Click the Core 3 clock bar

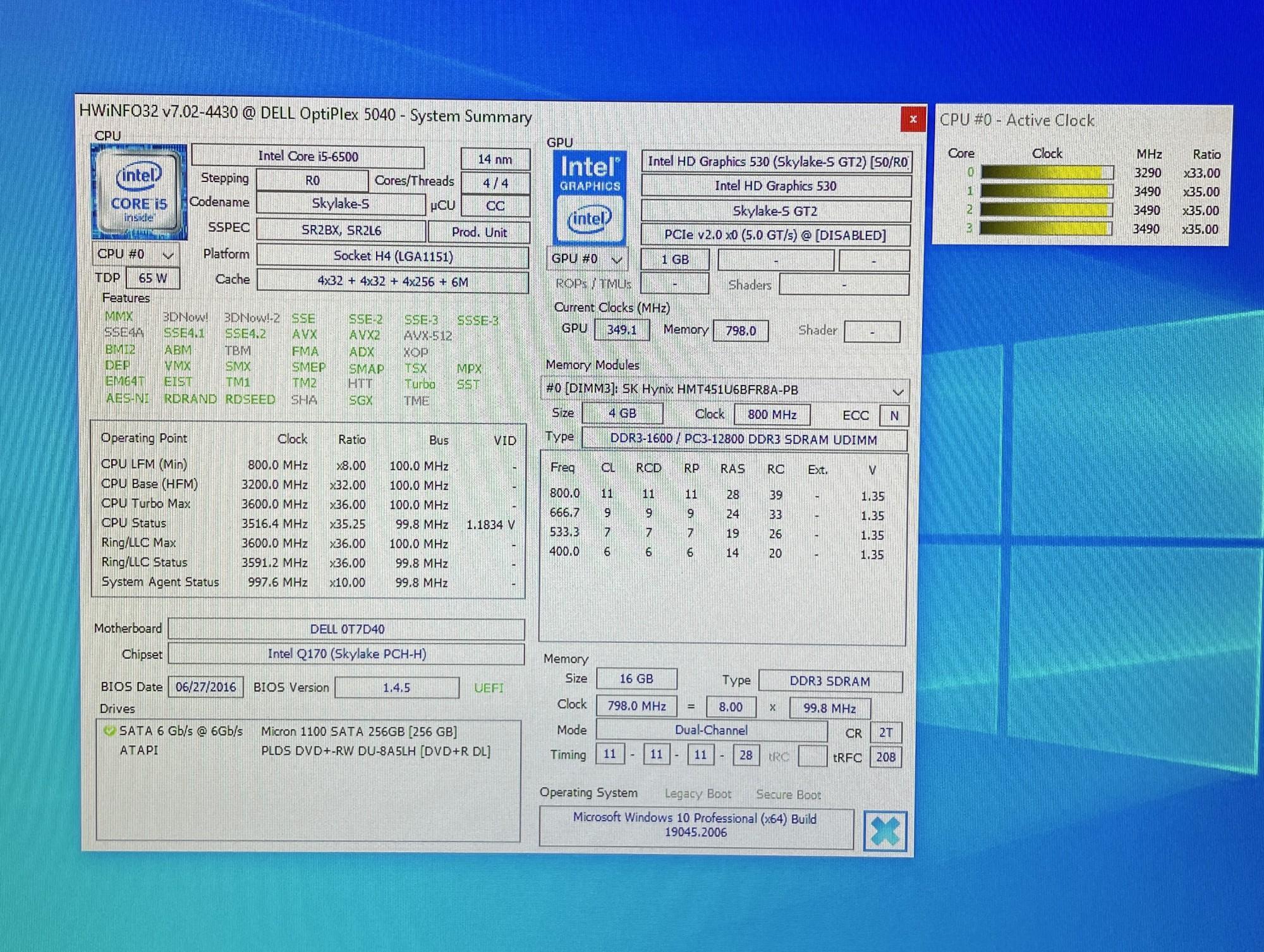pyautogui.click(x=1046, y=228)
